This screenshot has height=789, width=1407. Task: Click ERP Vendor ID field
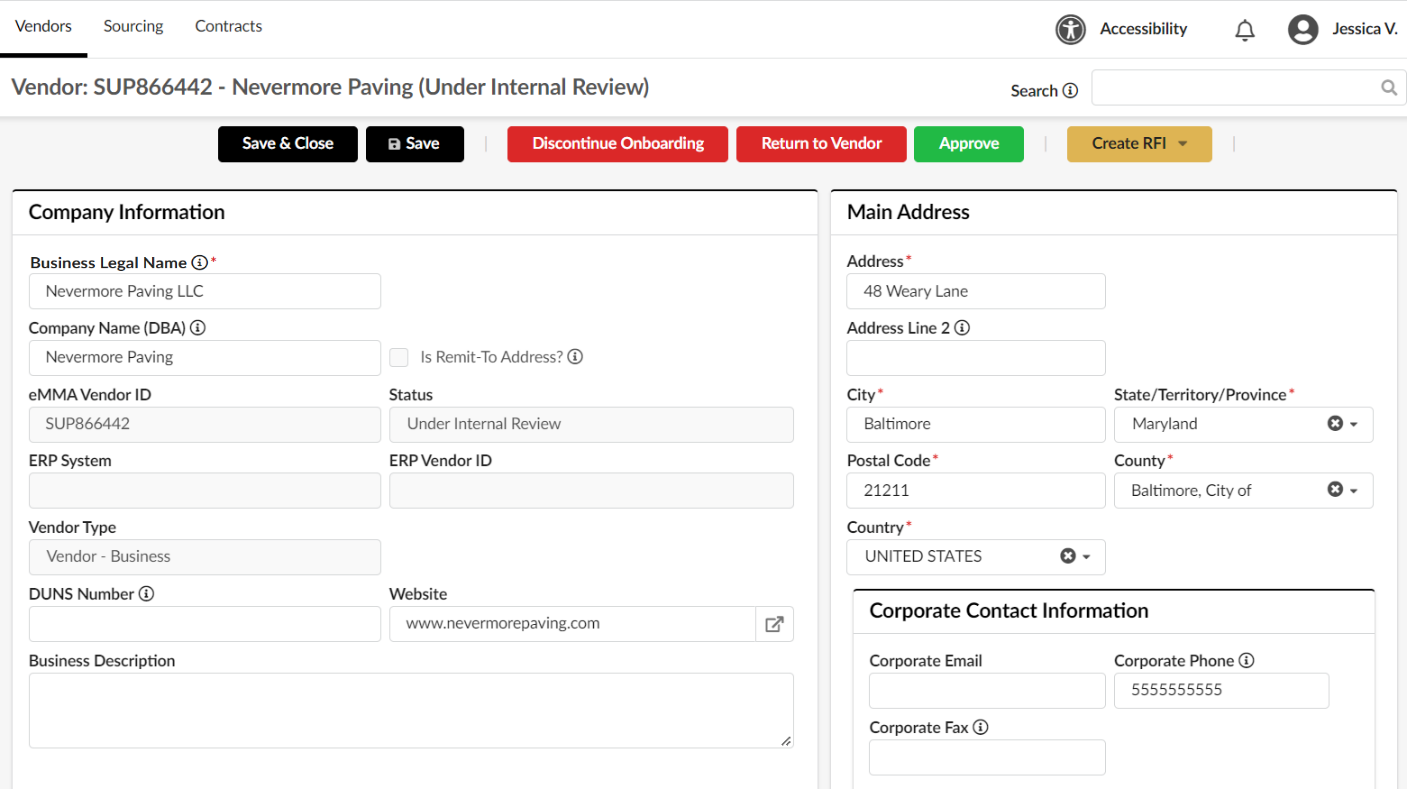pyautogui.click(x=591, y=491)
